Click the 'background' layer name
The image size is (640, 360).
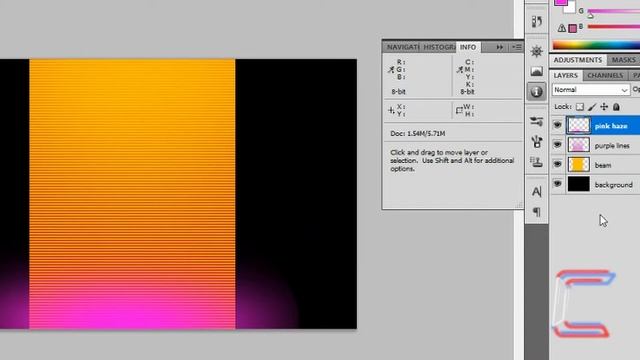click(x=613, y=185)
